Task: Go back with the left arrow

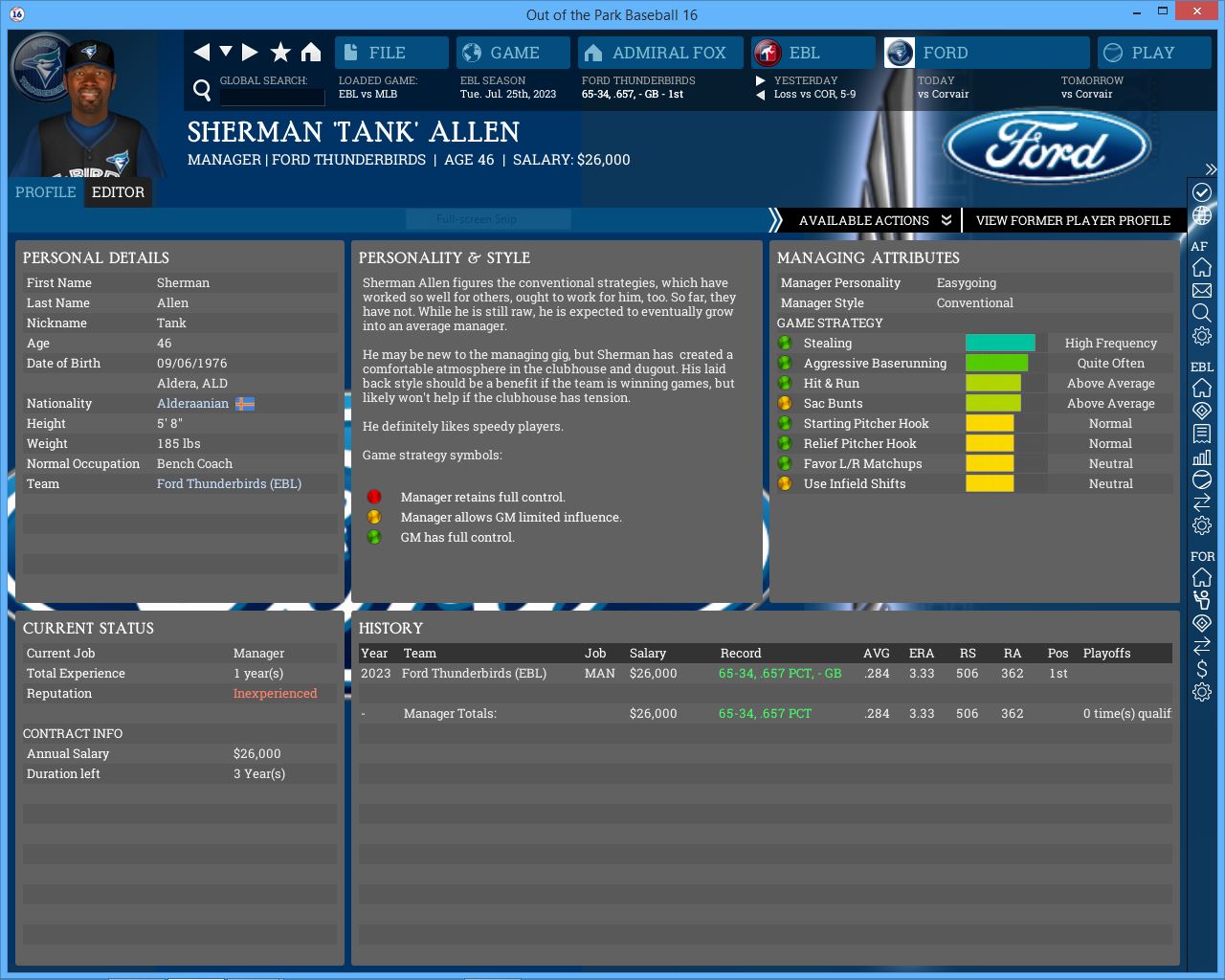Action: point(202,52)
